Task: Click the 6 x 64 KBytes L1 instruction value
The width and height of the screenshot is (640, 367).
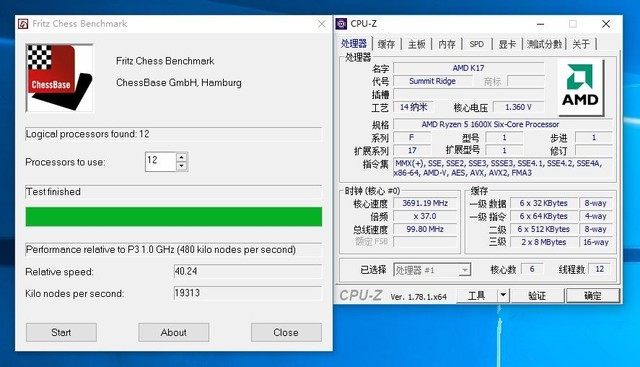Action: [544, 216]
